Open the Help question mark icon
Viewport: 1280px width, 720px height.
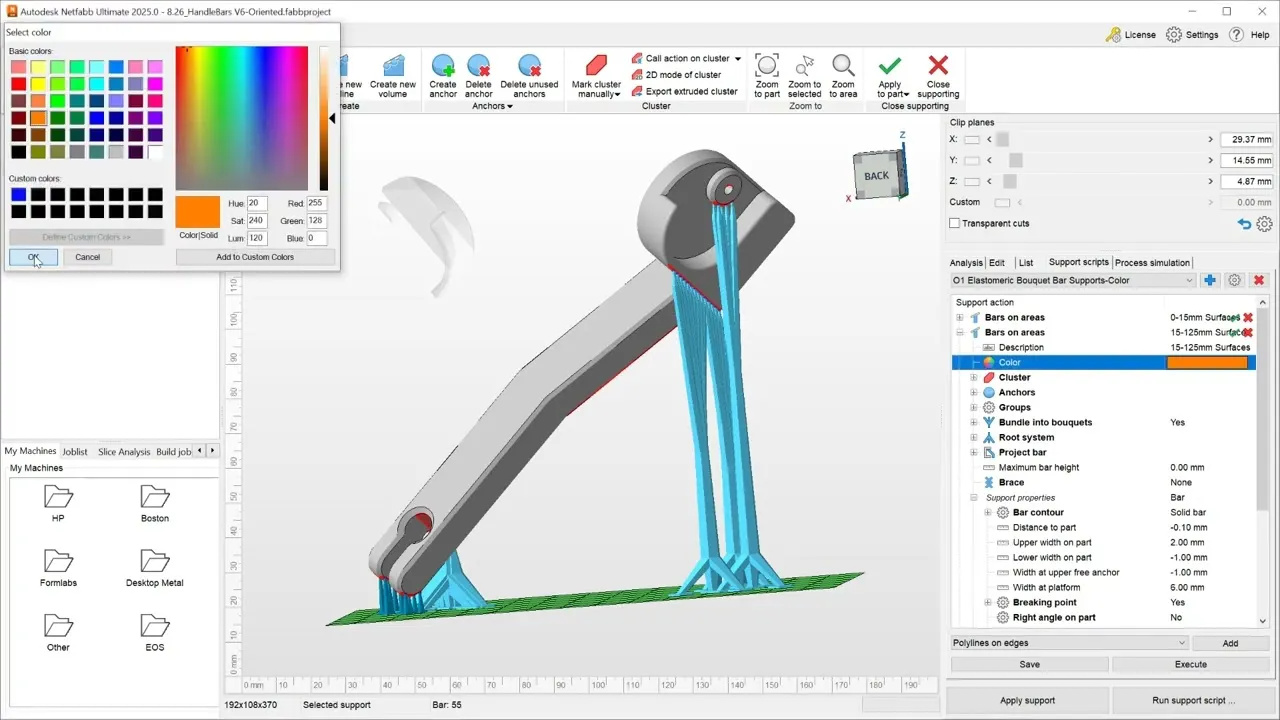click(x=1236, y=35)
